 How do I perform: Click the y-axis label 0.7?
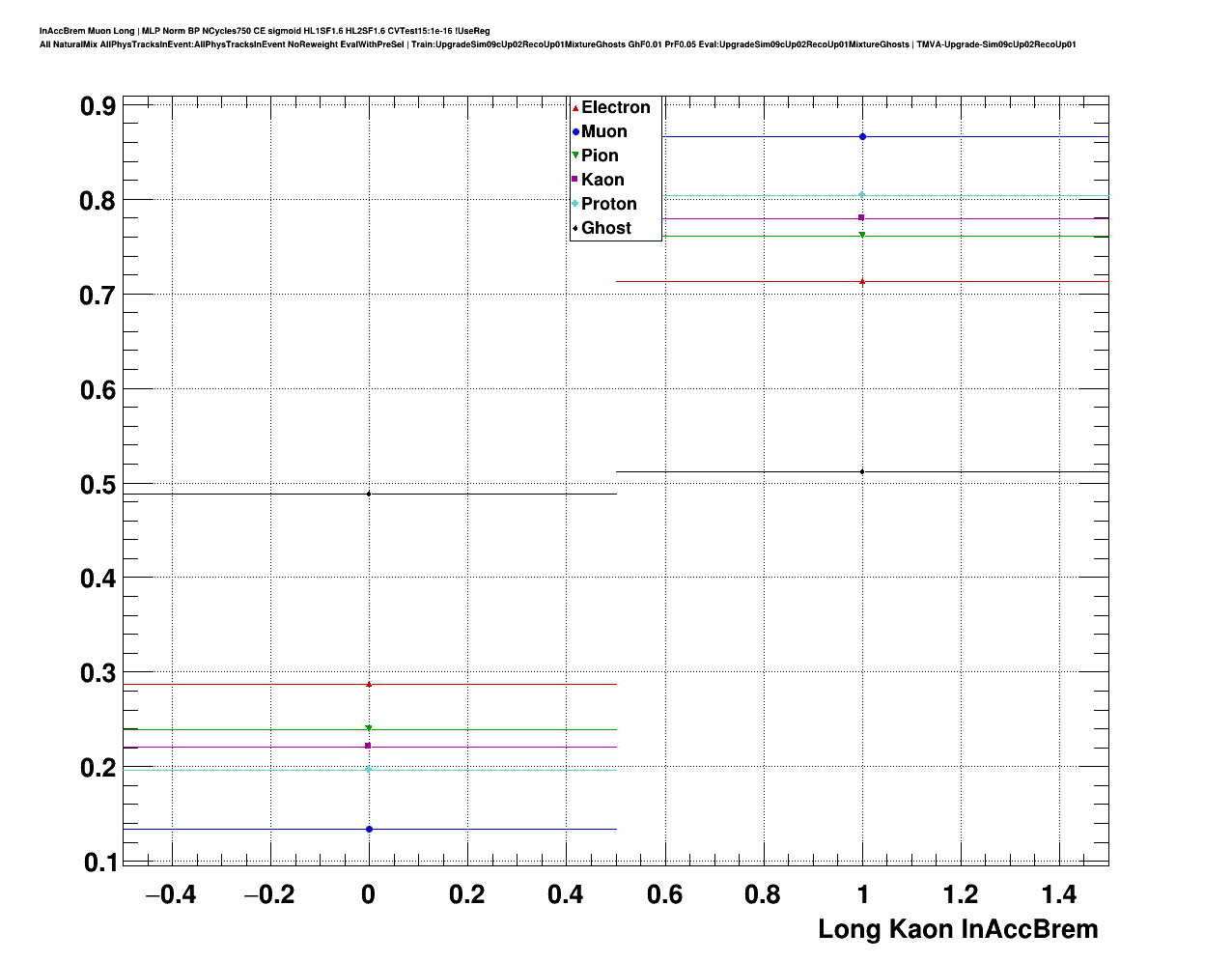(x=98, y=296)
